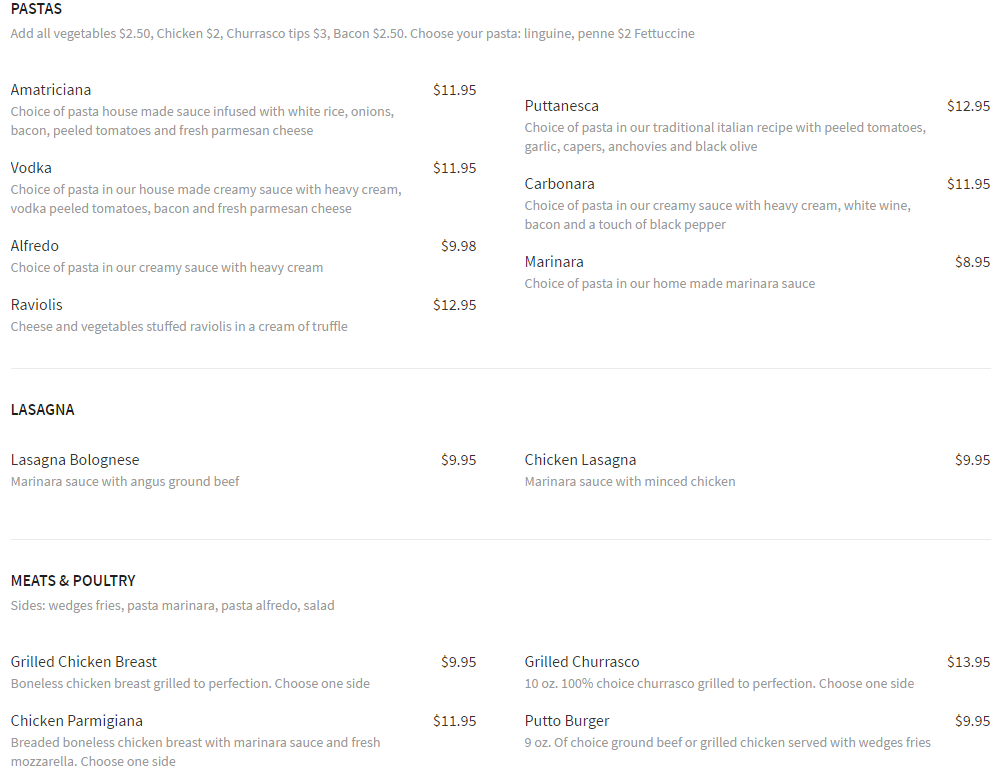Click the $8.95 Marinara price

(x=972, y=262)
